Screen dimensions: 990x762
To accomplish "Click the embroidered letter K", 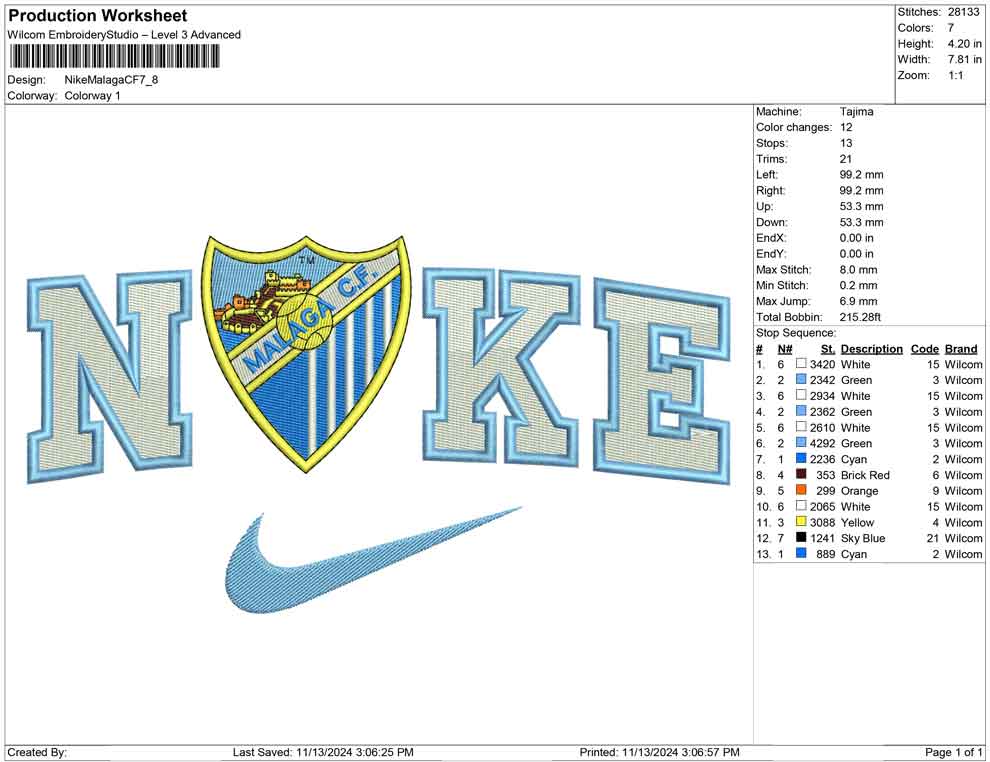I will coord(501,365).
